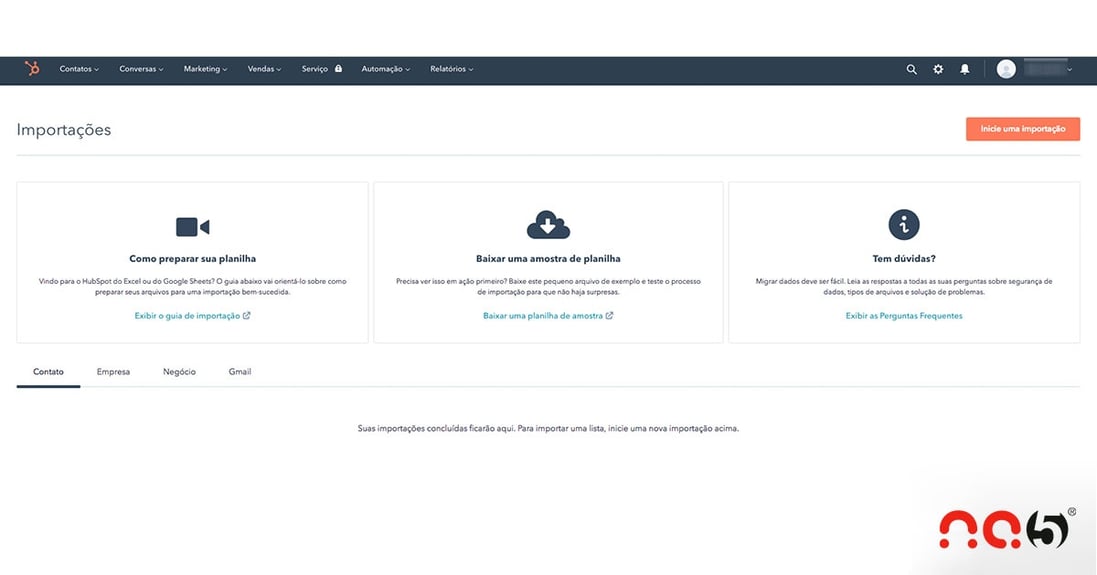The height and width of the screenshot is (575, 1097).
Task: Open the search magnifier icon
Action: coord(912,69)
